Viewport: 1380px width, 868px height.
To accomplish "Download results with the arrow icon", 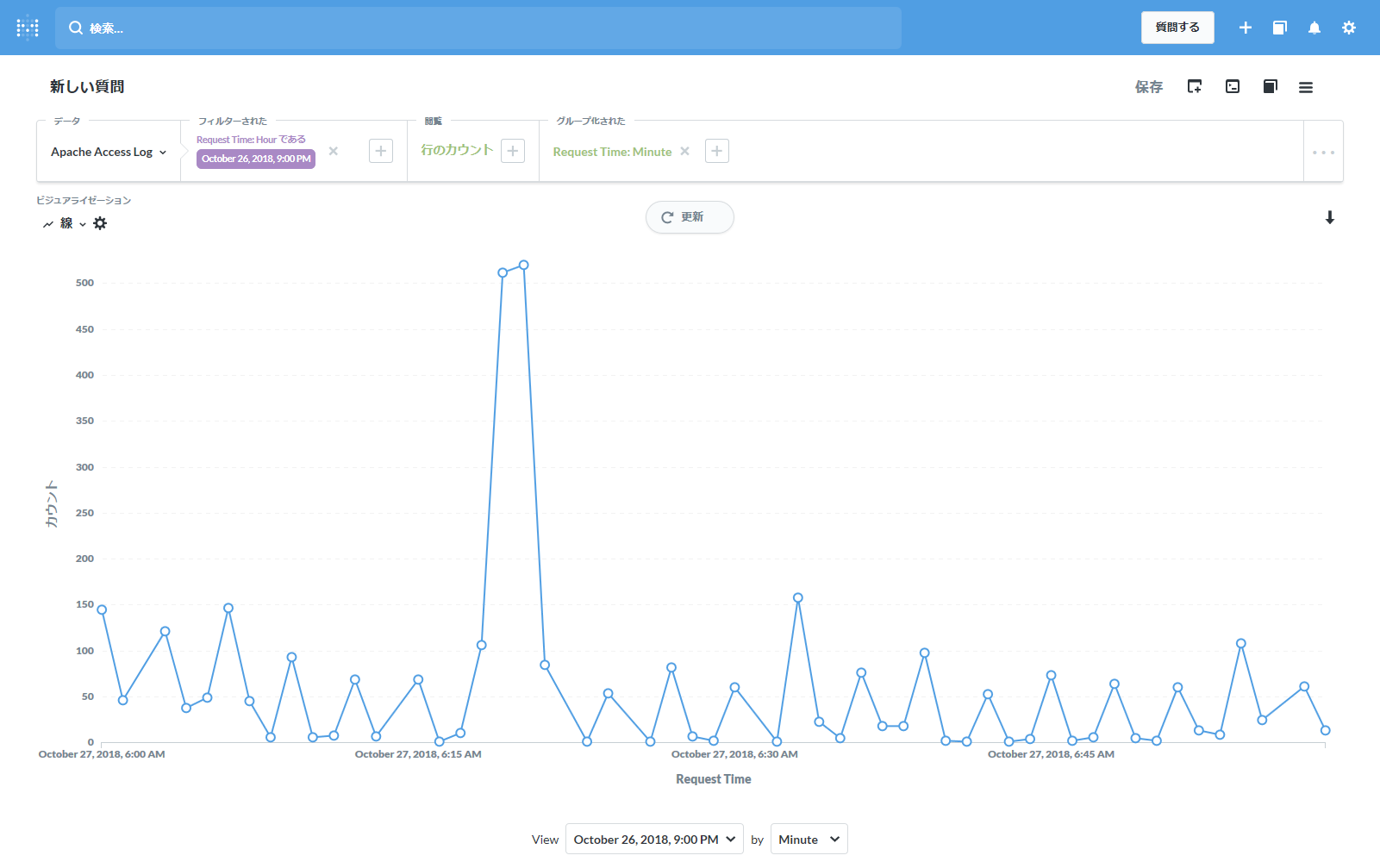I will pos(1330,217).
